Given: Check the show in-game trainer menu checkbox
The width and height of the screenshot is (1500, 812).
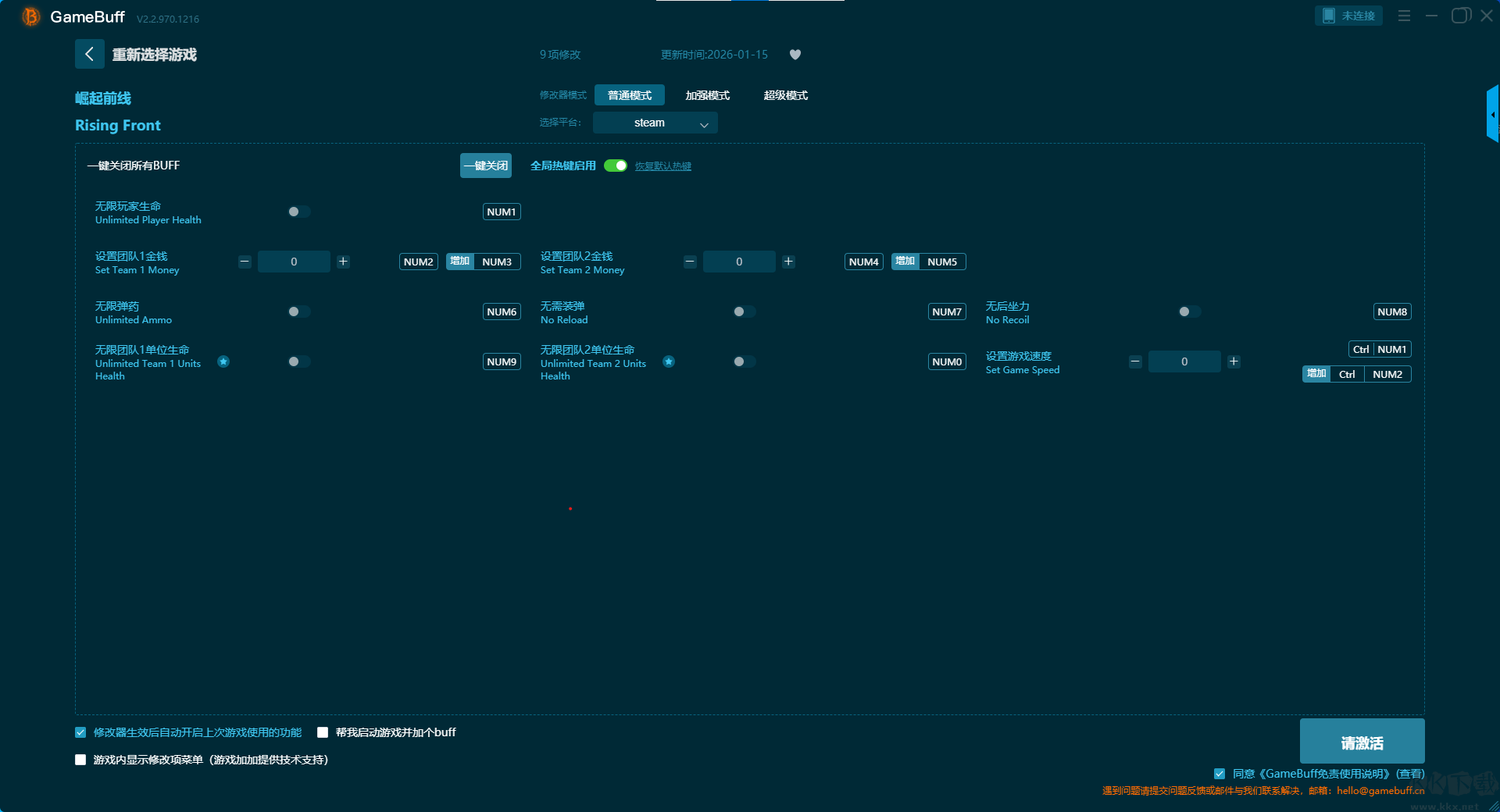Looking at the screenshot, I should (80, 760).
